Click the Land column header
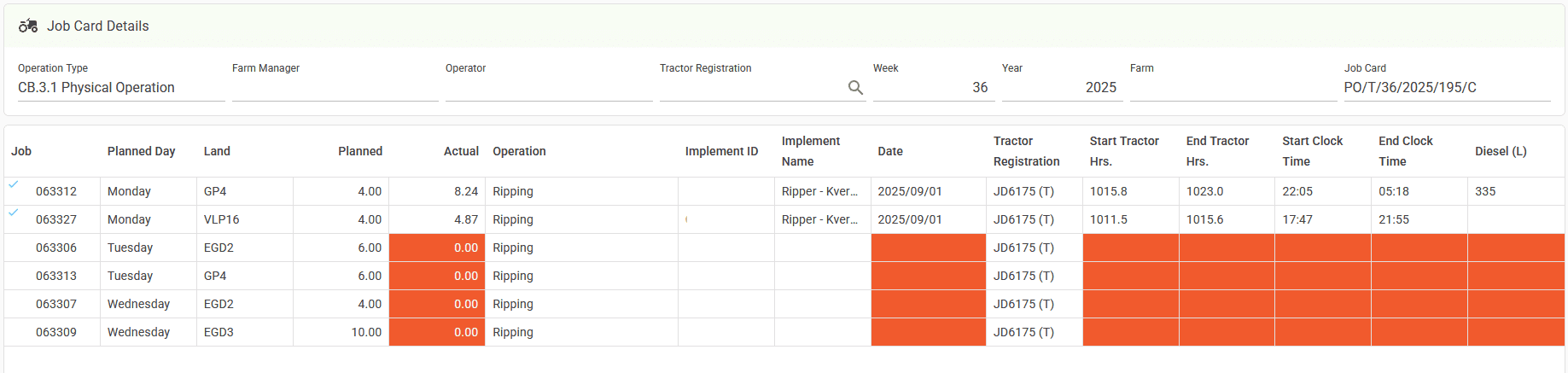 (217, 151)
